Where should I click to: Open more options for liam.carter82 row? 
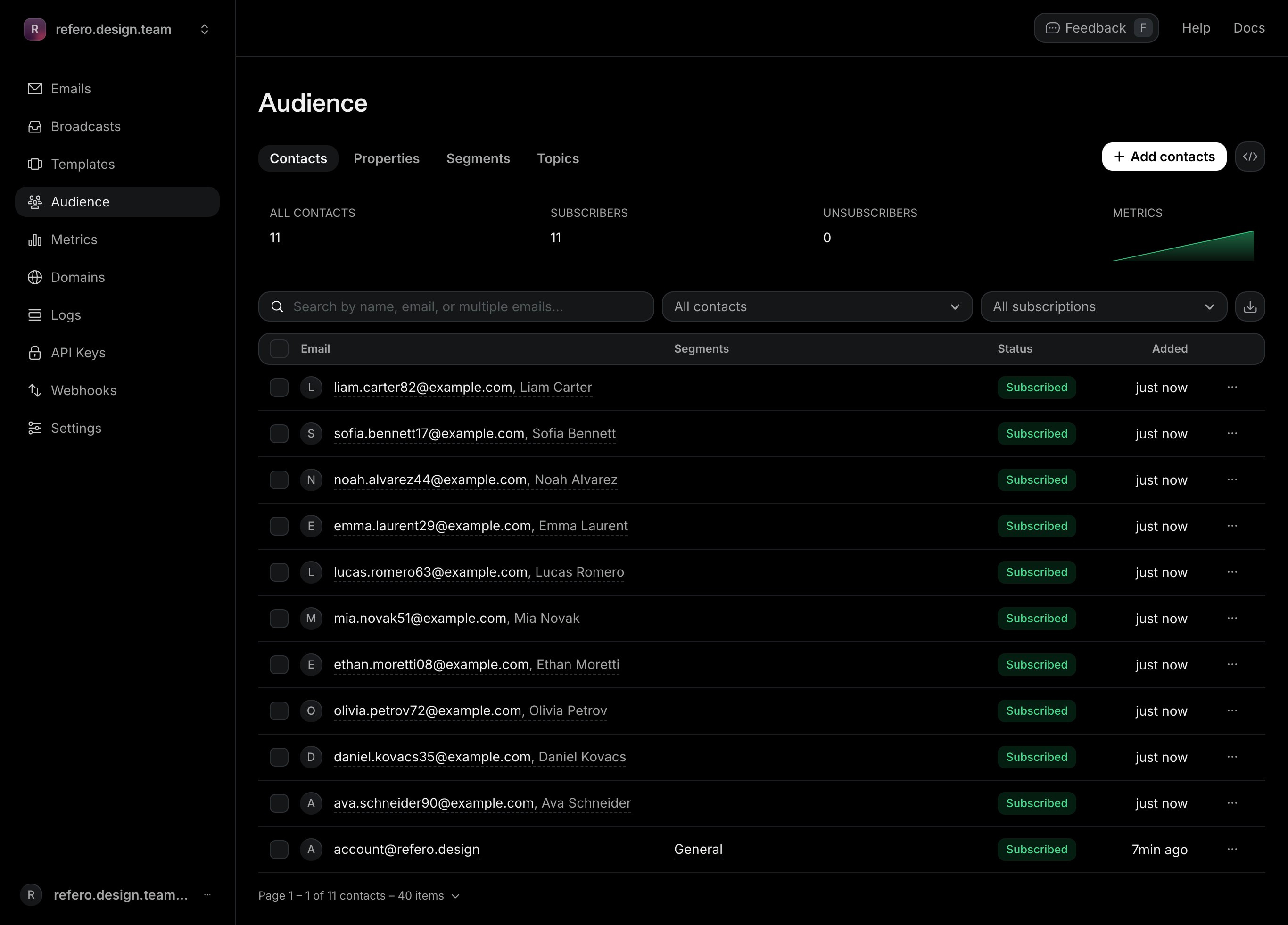(1232, 387)
